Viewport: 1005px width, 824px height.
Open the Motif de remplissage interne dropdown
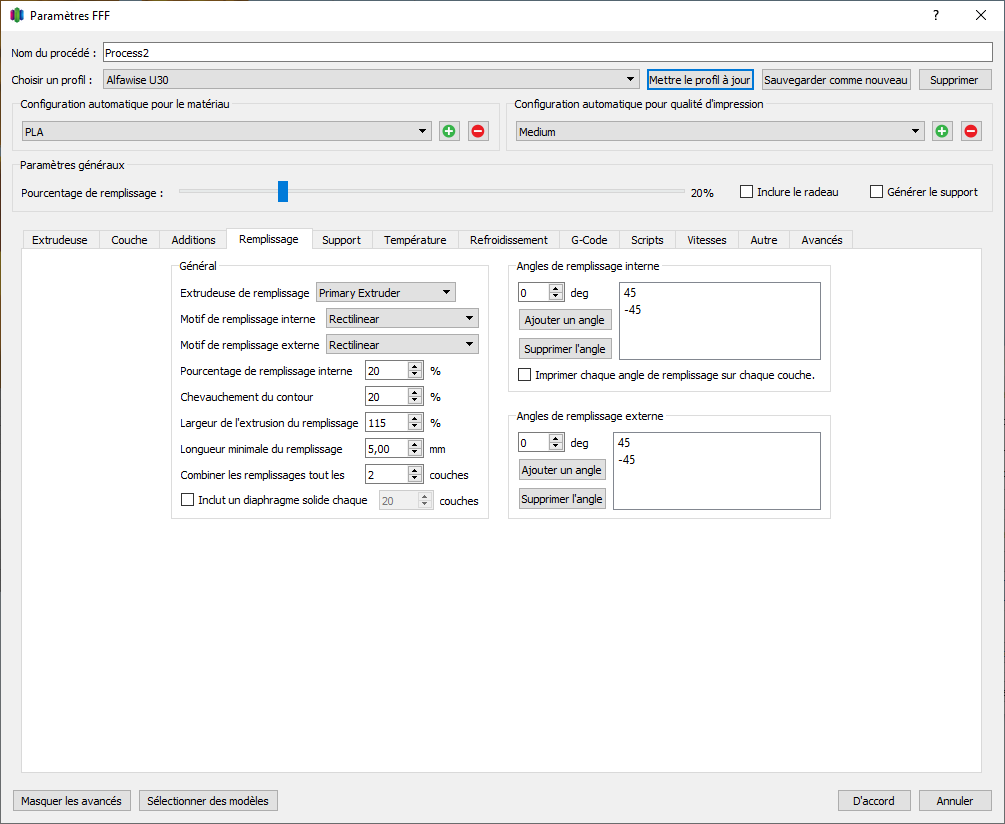[x=402, y=318]
